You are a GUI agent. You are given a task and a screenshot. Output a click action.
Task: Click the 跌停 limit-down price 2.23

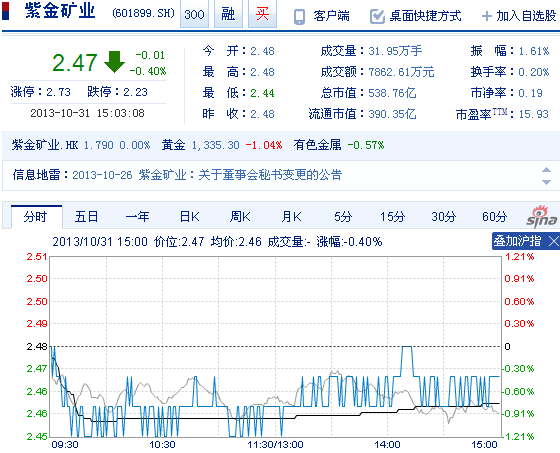[135, 92]
